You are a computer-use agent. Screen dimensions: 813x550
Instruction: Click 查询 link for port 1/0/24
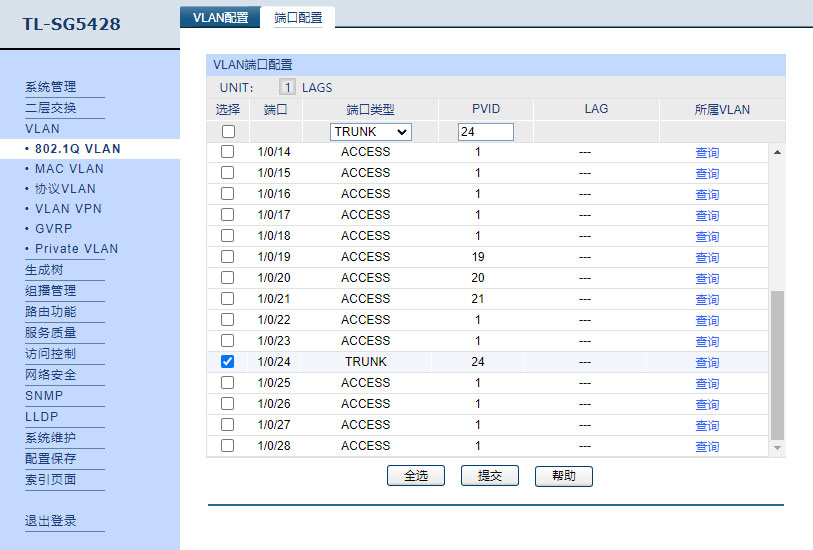tap(707, 363)
